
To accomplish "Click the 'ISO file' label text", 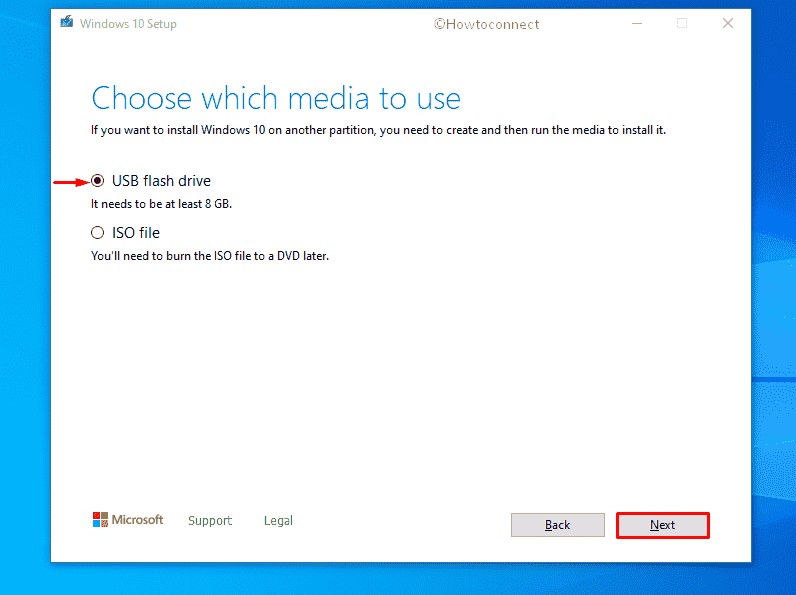I will pos(136,233).
